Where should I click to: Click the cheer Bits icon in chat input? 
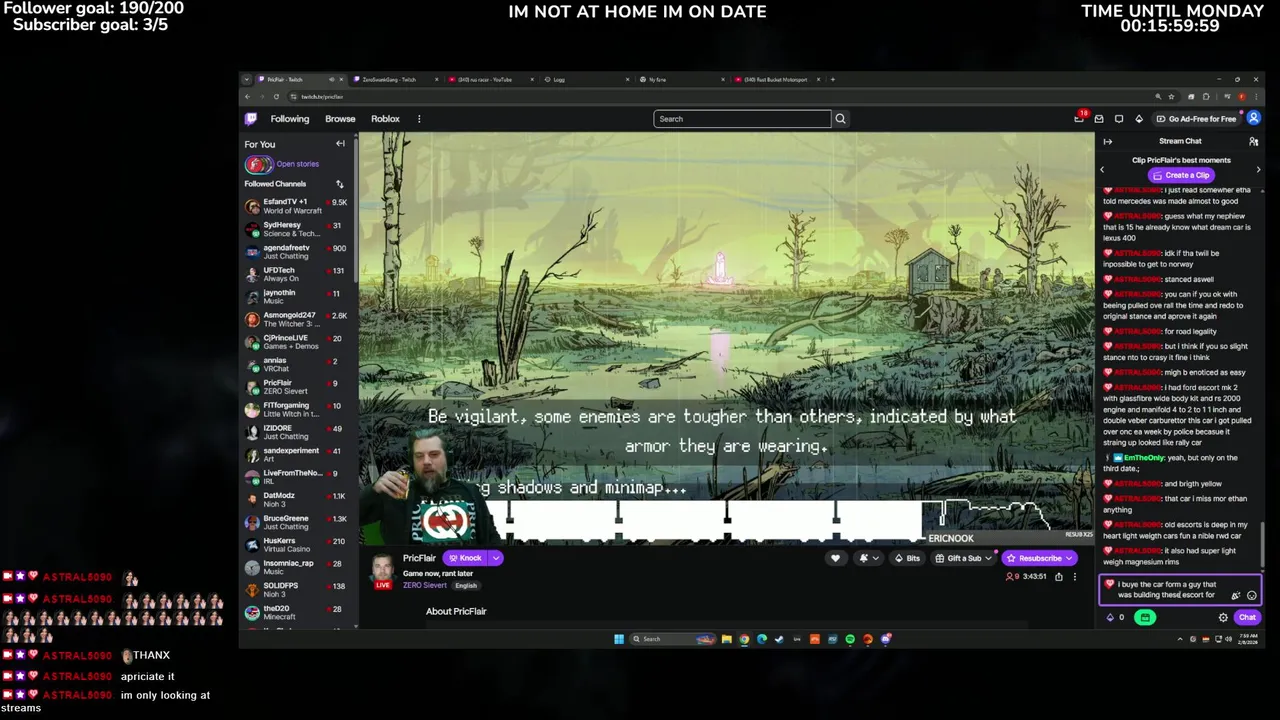point(1235,595)
